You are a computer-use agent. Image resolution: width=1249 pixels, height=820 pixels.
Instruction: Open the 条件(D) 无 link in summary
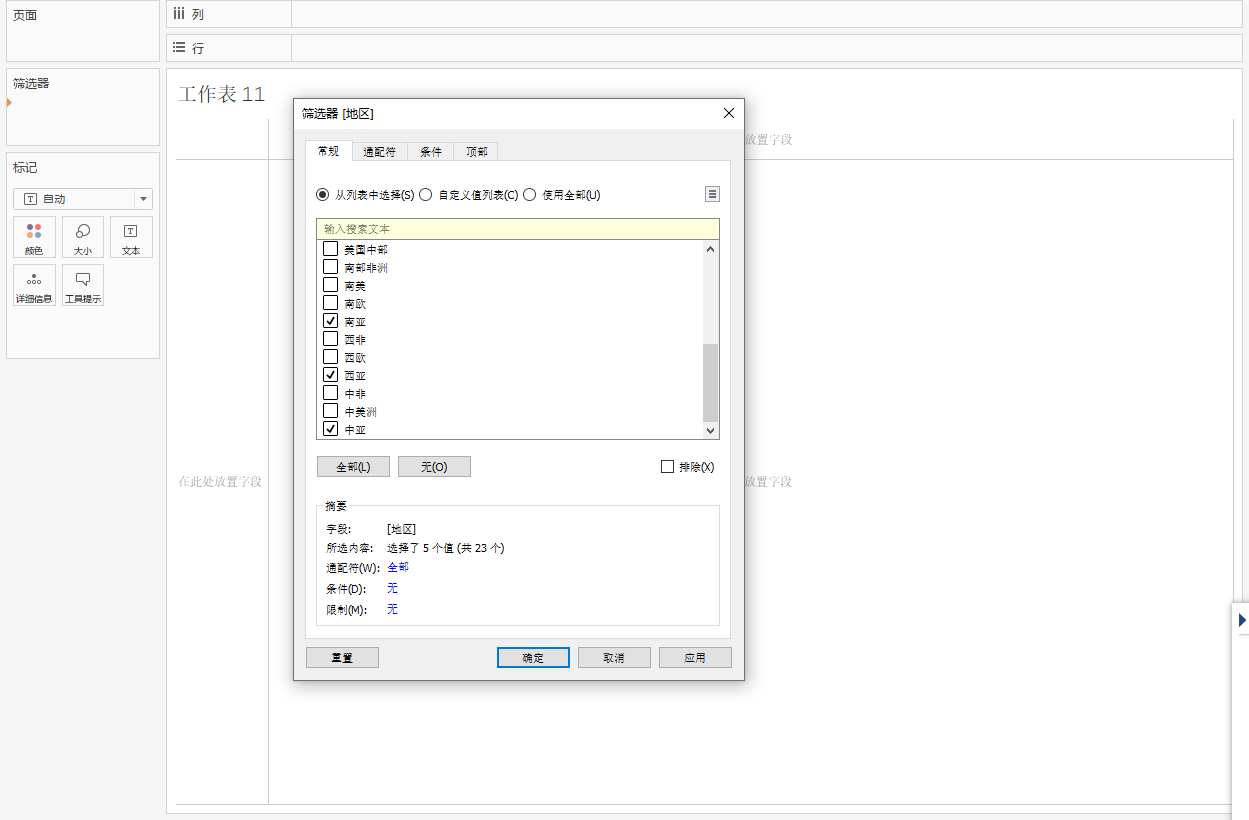click(392, 588)
